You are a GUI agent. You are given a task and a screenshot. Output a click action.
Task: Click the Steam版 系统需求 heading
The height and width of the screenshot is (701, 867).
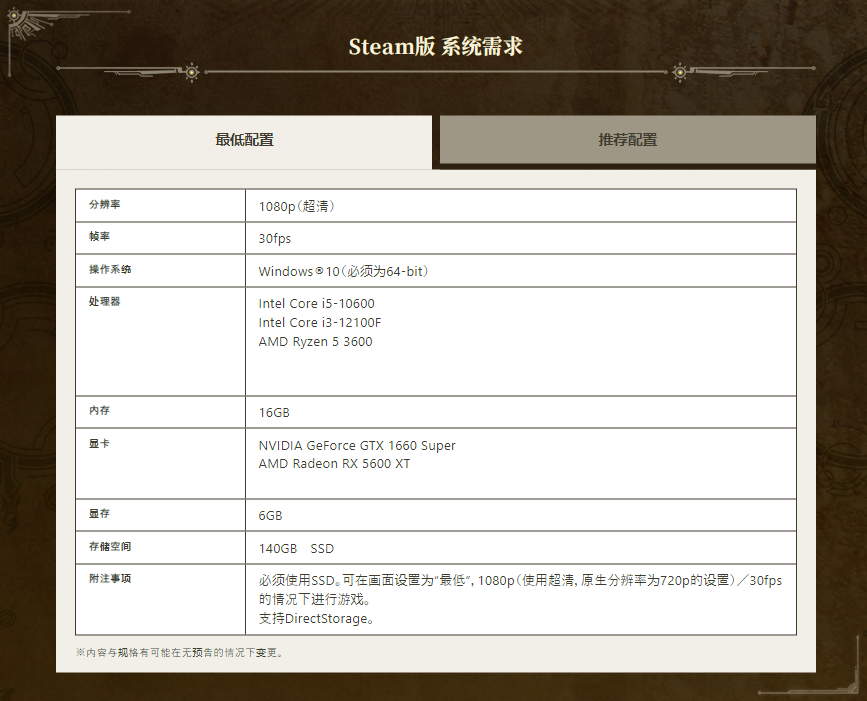435,46
